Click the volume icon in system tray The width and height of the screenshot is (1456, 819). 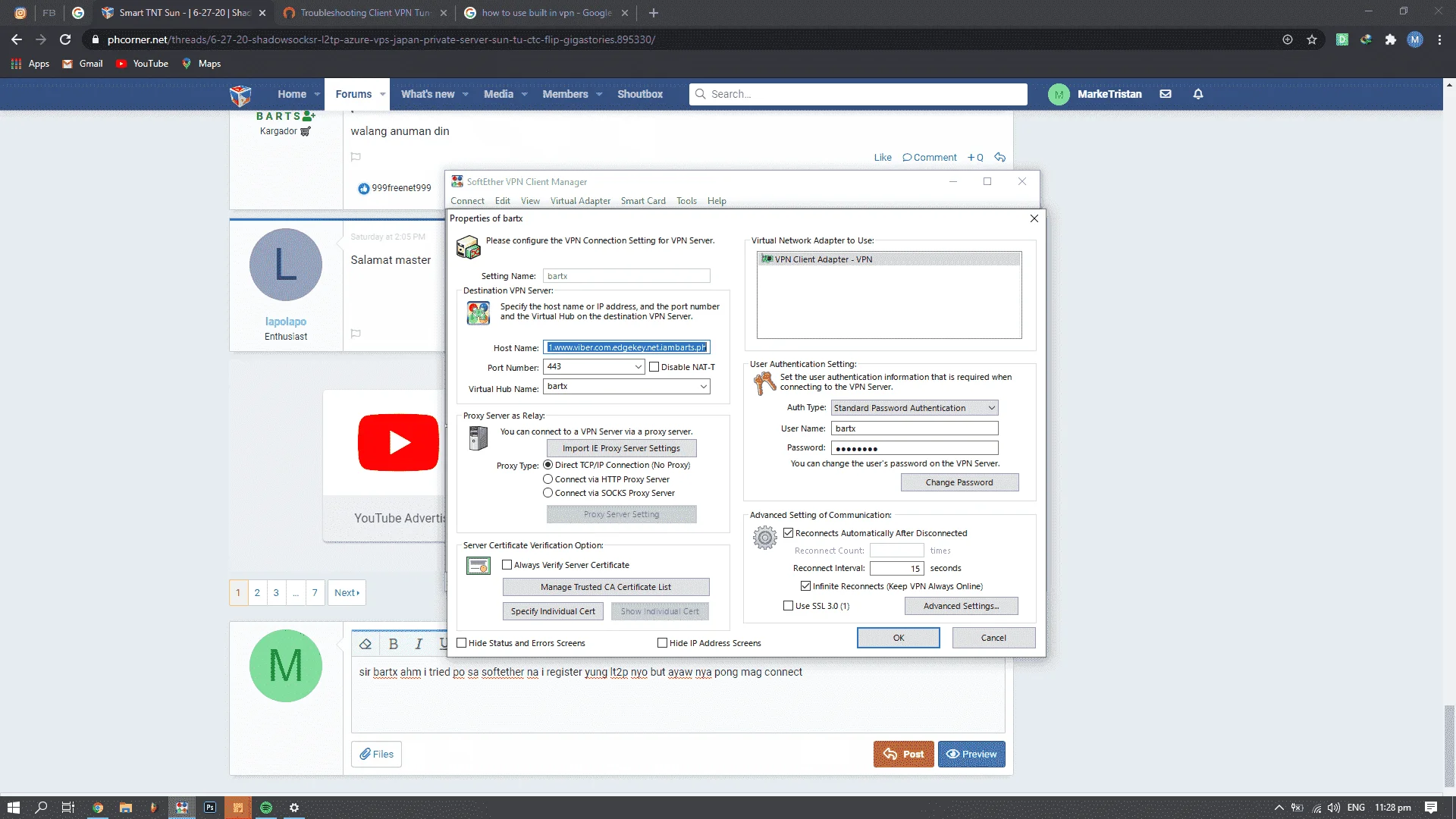point(1334,808)
